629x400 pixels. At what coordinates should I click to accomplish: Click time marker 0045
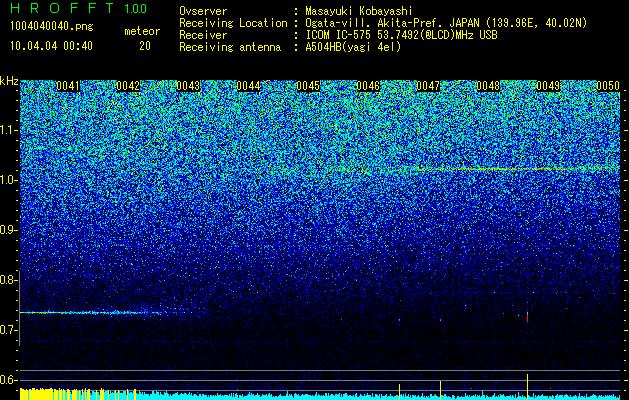click(308, 86)
